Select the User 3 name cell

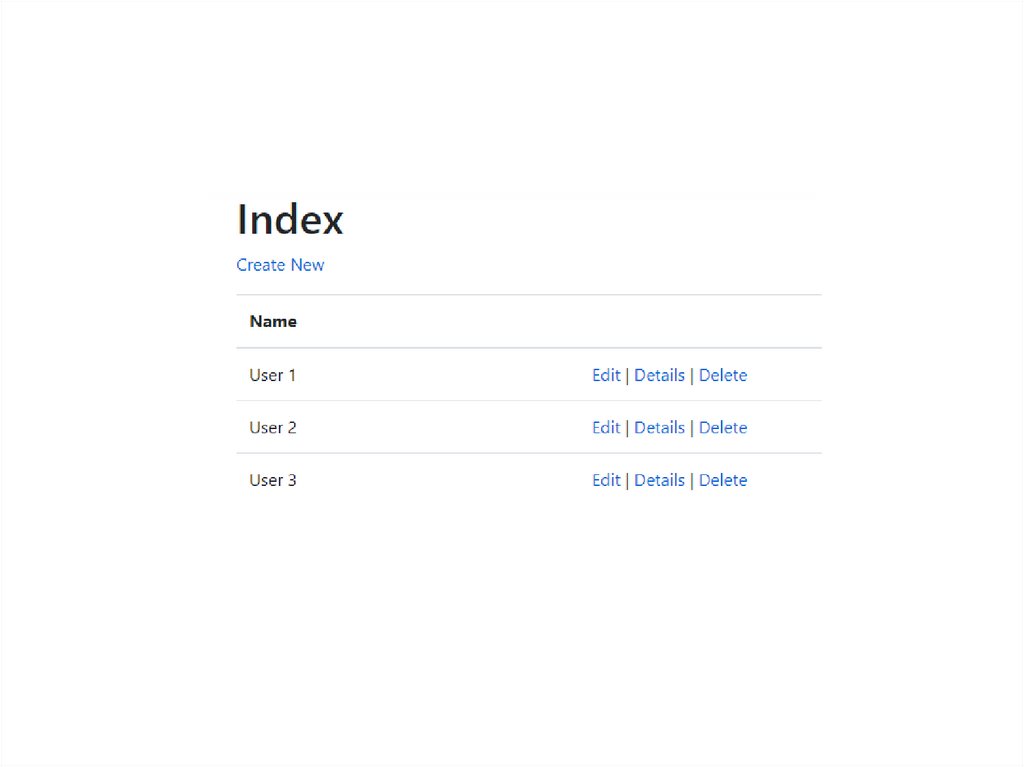click(x=273, y=480)
